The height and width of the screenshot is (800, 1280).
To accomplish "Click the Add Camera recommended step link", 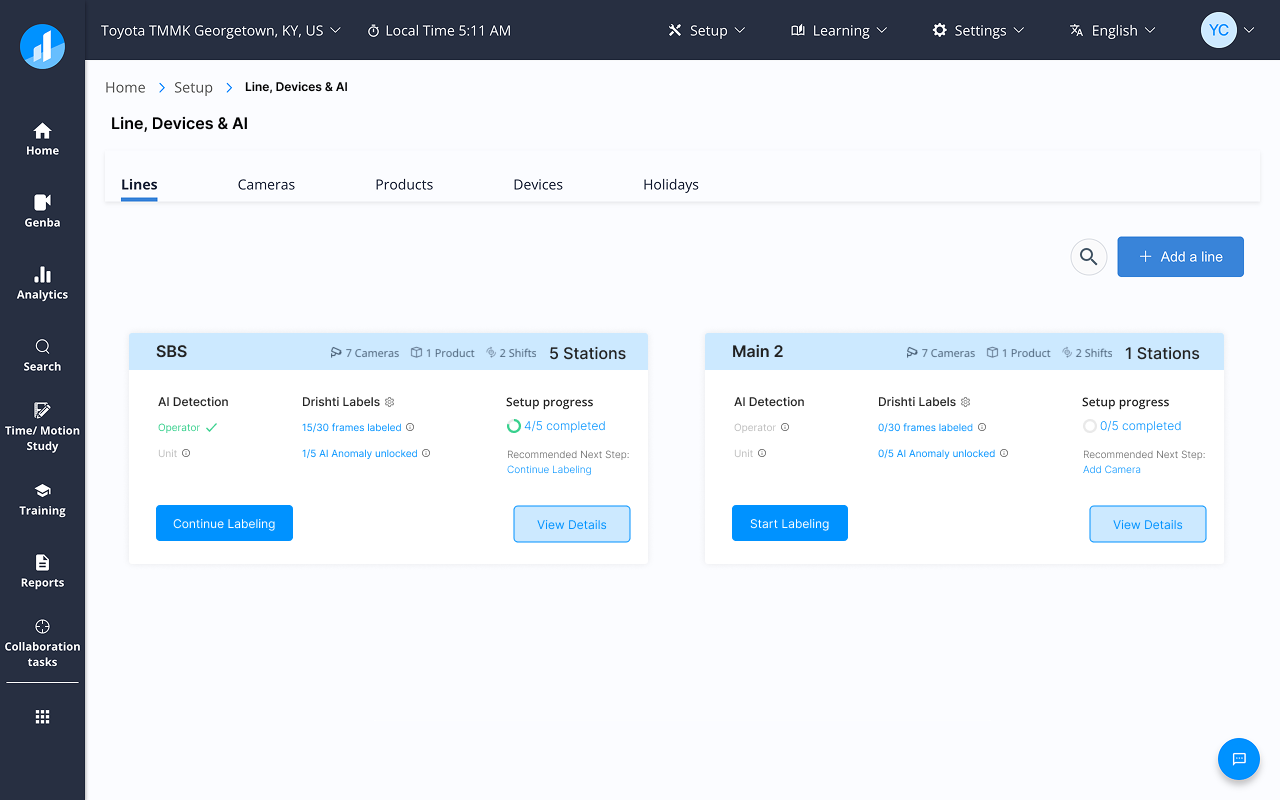I will [x=1112, y=469].
